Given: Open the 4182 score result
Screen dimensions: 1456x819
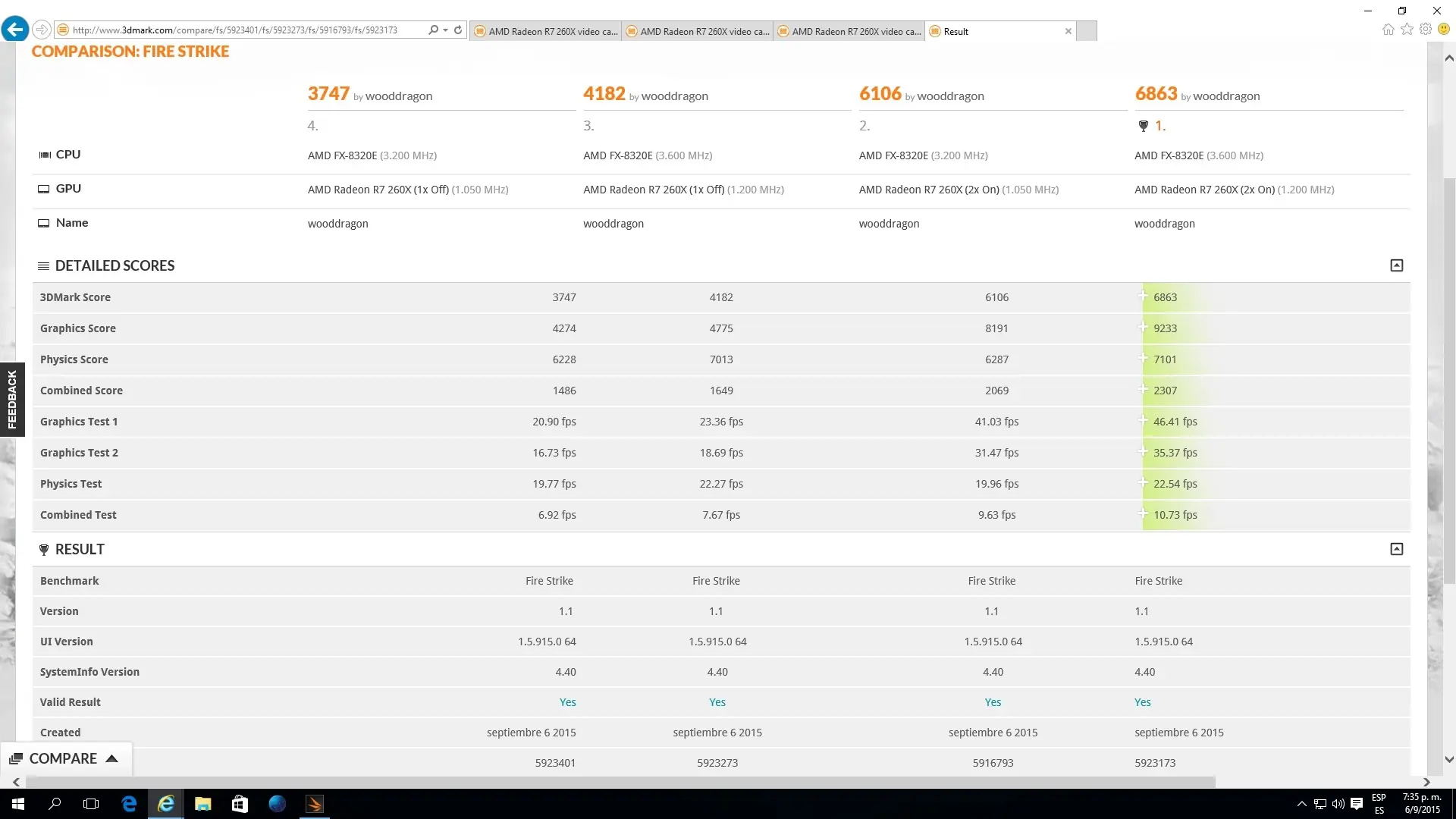Looking at the screenshot, I should click(x=604, y=94).
